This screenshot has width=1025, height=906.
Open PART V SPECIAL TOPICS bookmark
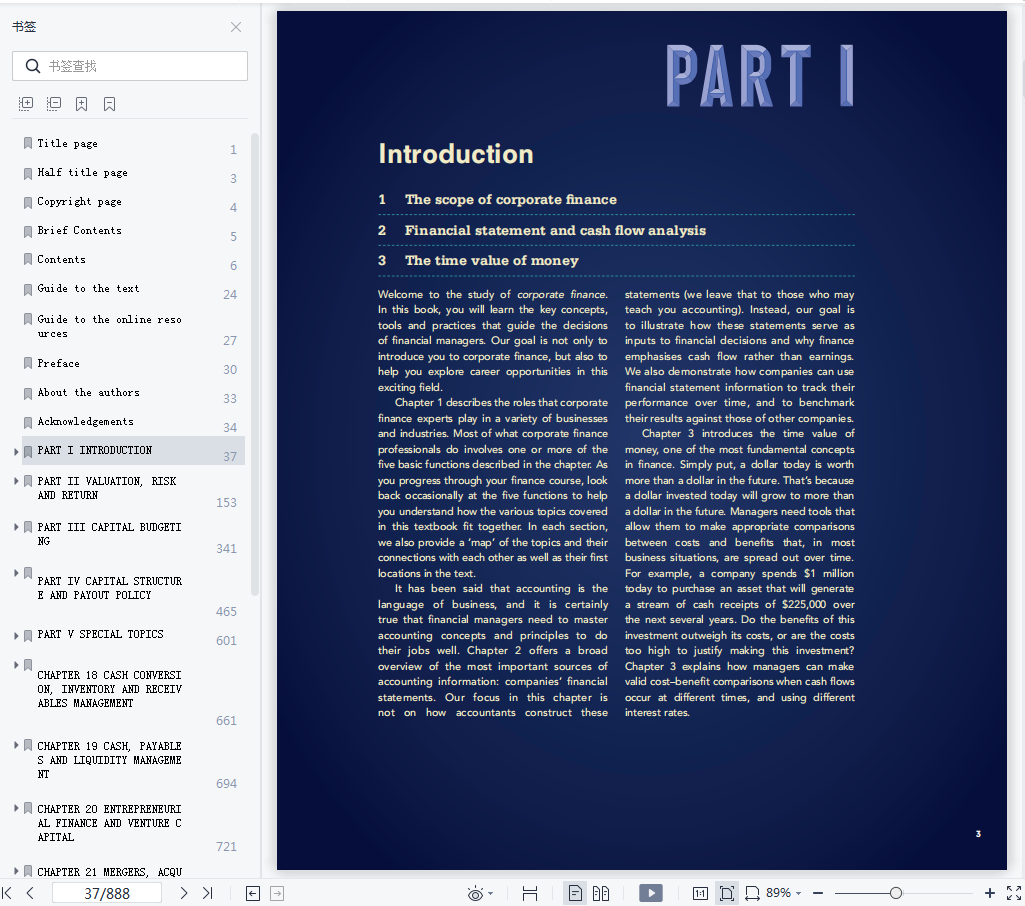pos(100,634)
